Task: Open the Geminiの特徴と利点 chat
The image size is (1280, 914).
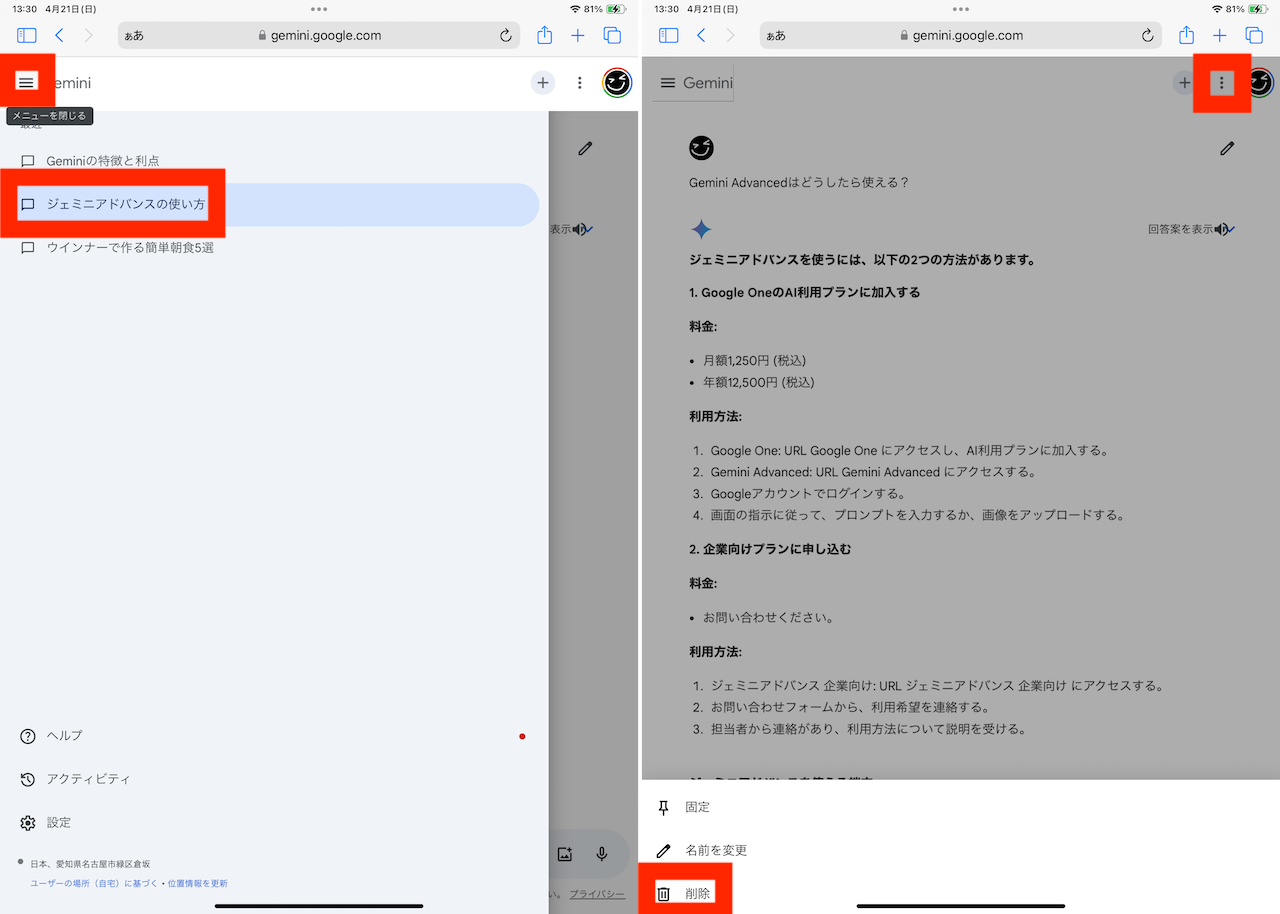Action: [270, 161]
